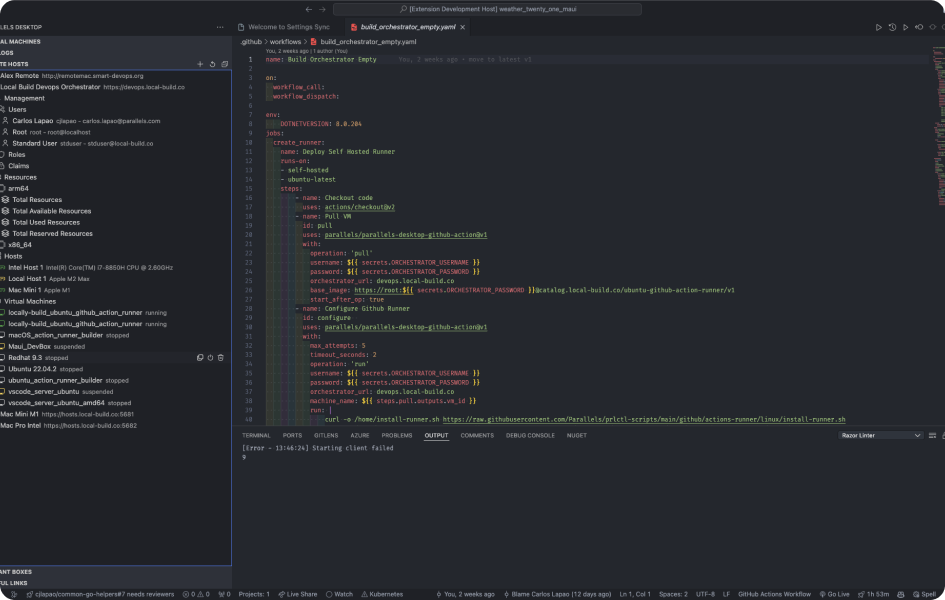Toggle Watch mode in the status bar
945x600 pixels.
pyautogui.click(x=340, y=593)
